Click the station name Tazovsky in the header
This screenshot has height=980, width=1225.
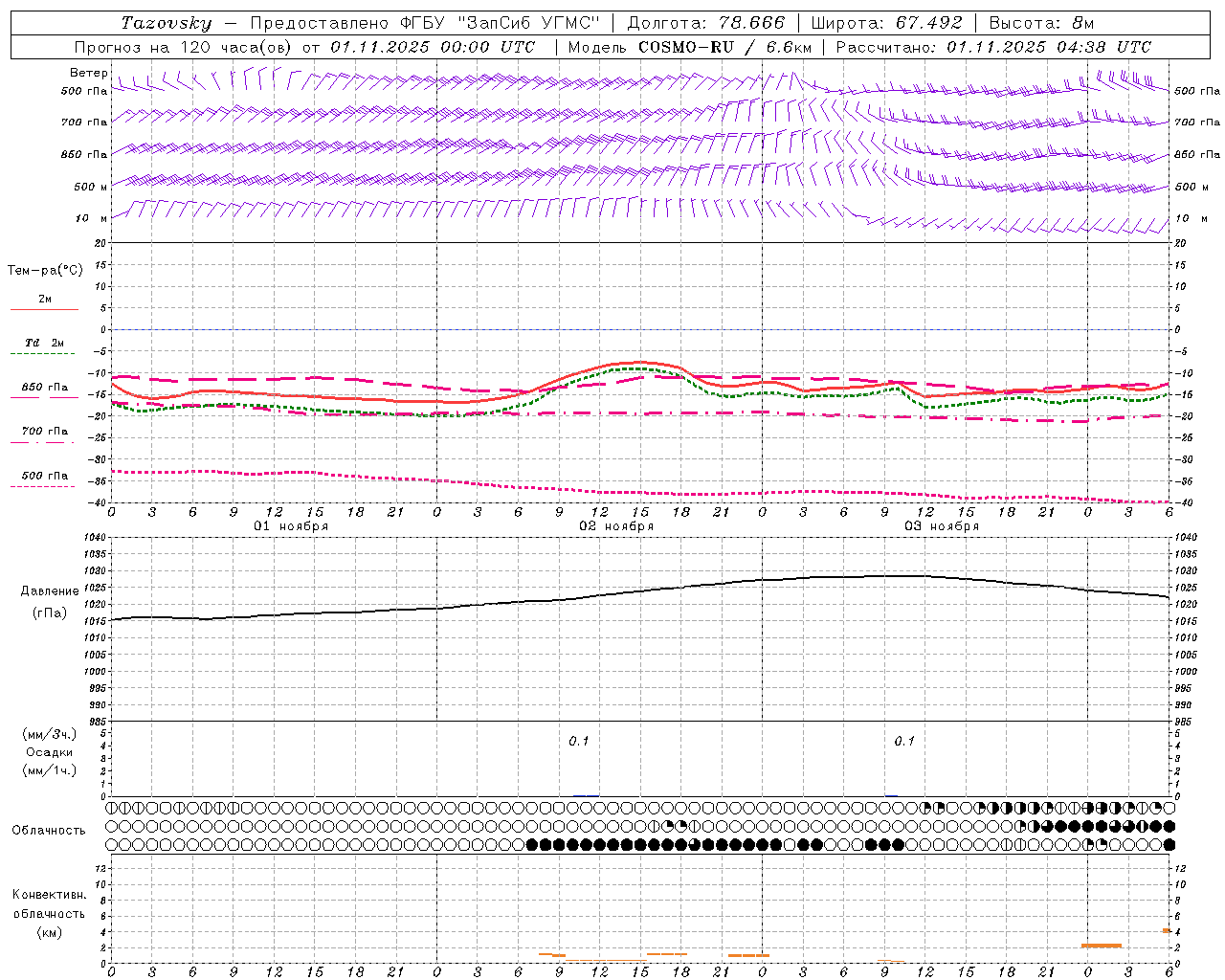166,23
